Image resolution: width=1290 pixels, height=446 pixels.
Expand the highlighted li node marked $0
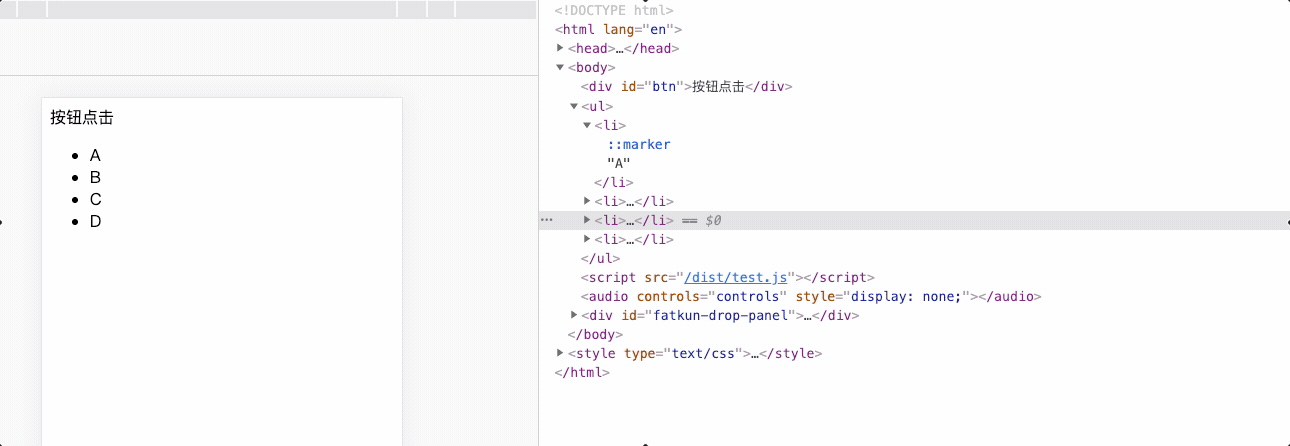[x=587, y=220]
